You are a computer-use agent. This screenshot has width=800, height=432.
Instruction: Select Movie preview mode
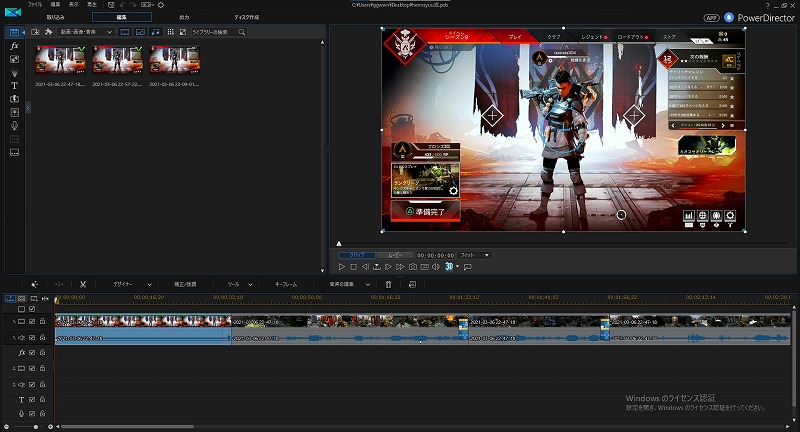[x=394, y=255]
